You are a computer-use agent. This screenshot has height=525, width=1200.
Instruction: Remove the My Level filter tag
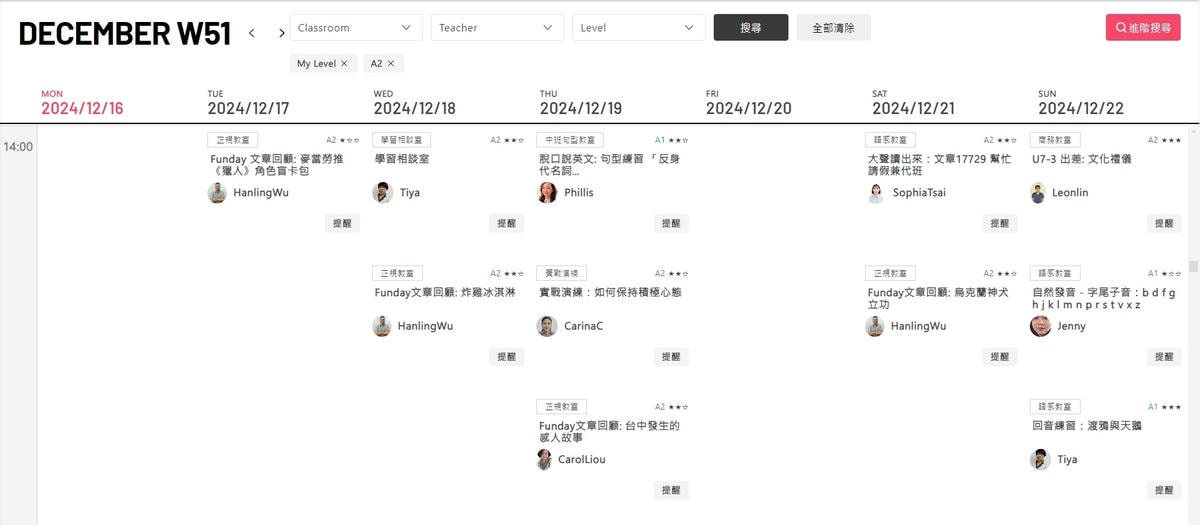pos(344,63)
